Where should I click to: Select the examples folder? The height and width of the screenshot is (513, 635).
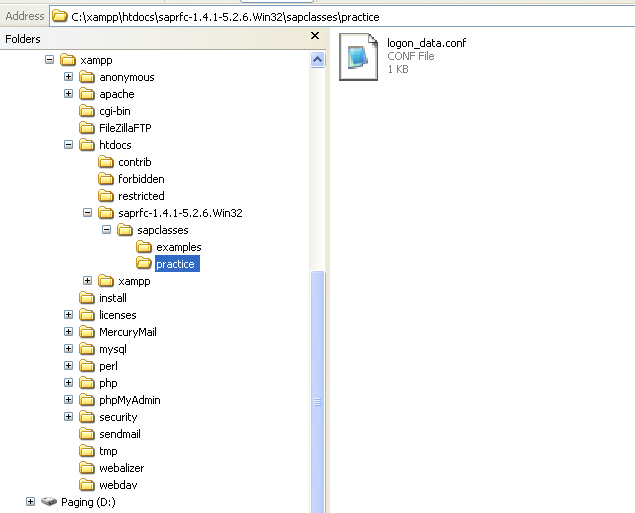pyautogui.click(x=178, y=247)
